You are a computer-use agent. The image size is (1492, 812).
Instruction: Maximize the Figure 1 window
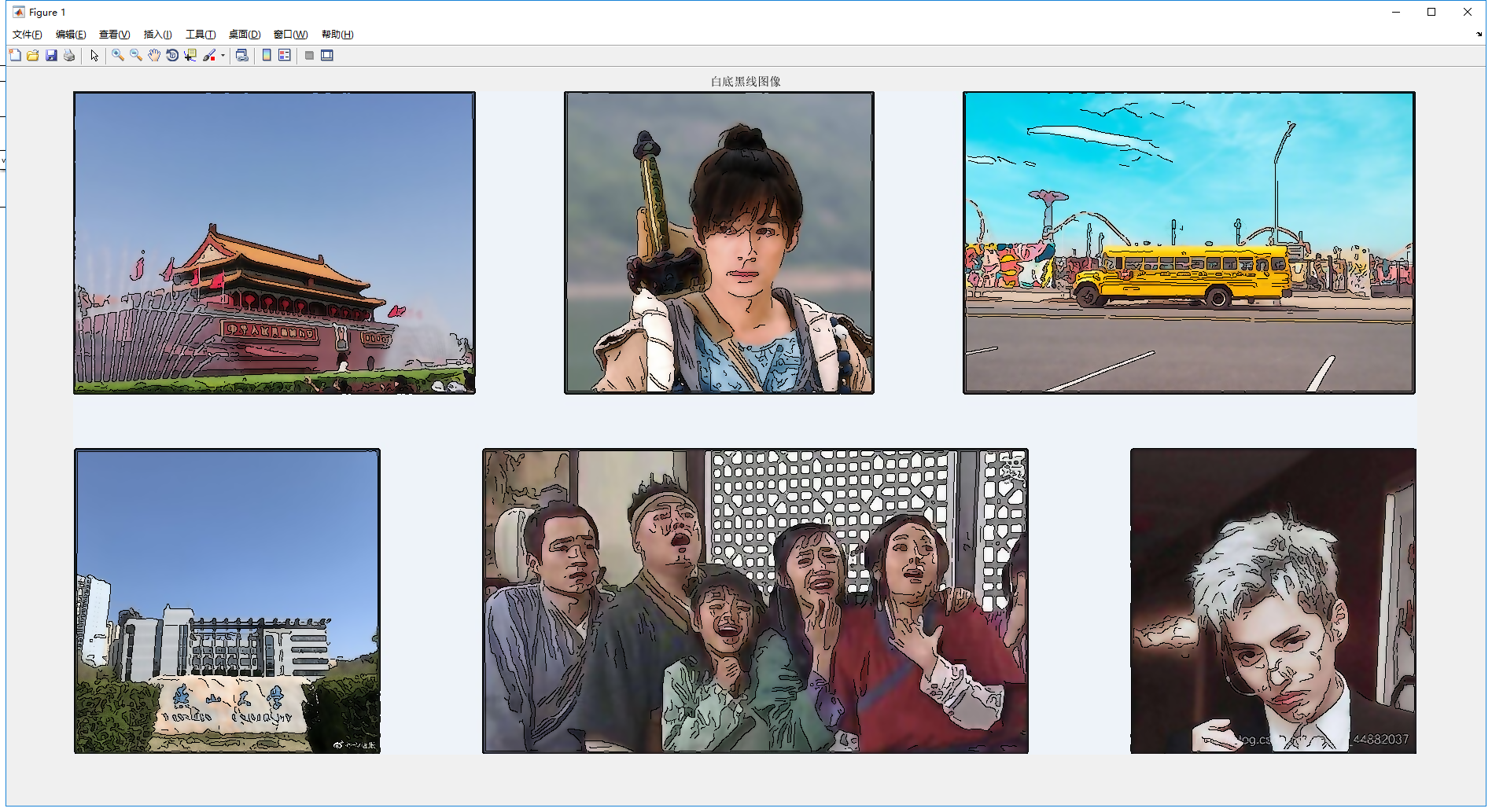click(x=1431, y=12)
